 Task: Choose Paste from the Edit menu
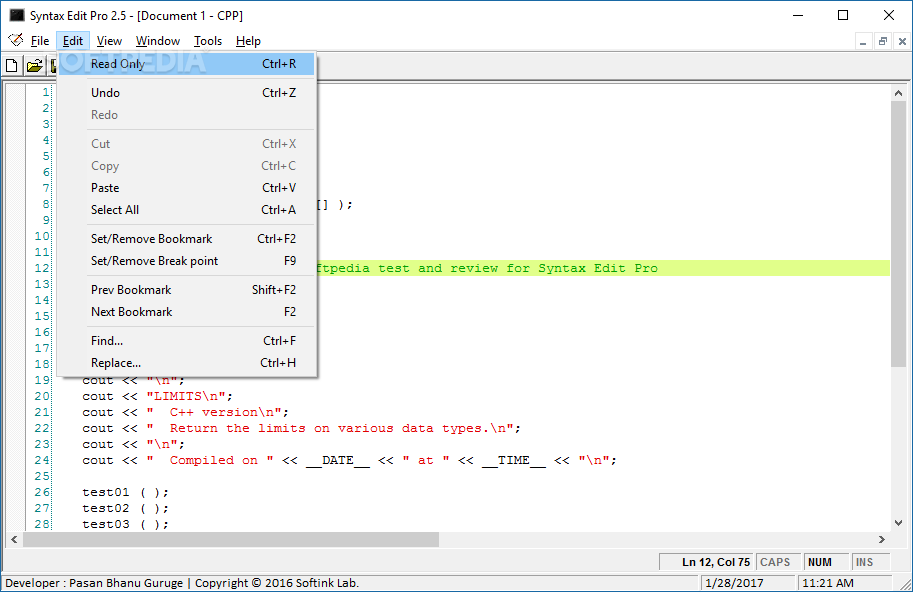186,188
